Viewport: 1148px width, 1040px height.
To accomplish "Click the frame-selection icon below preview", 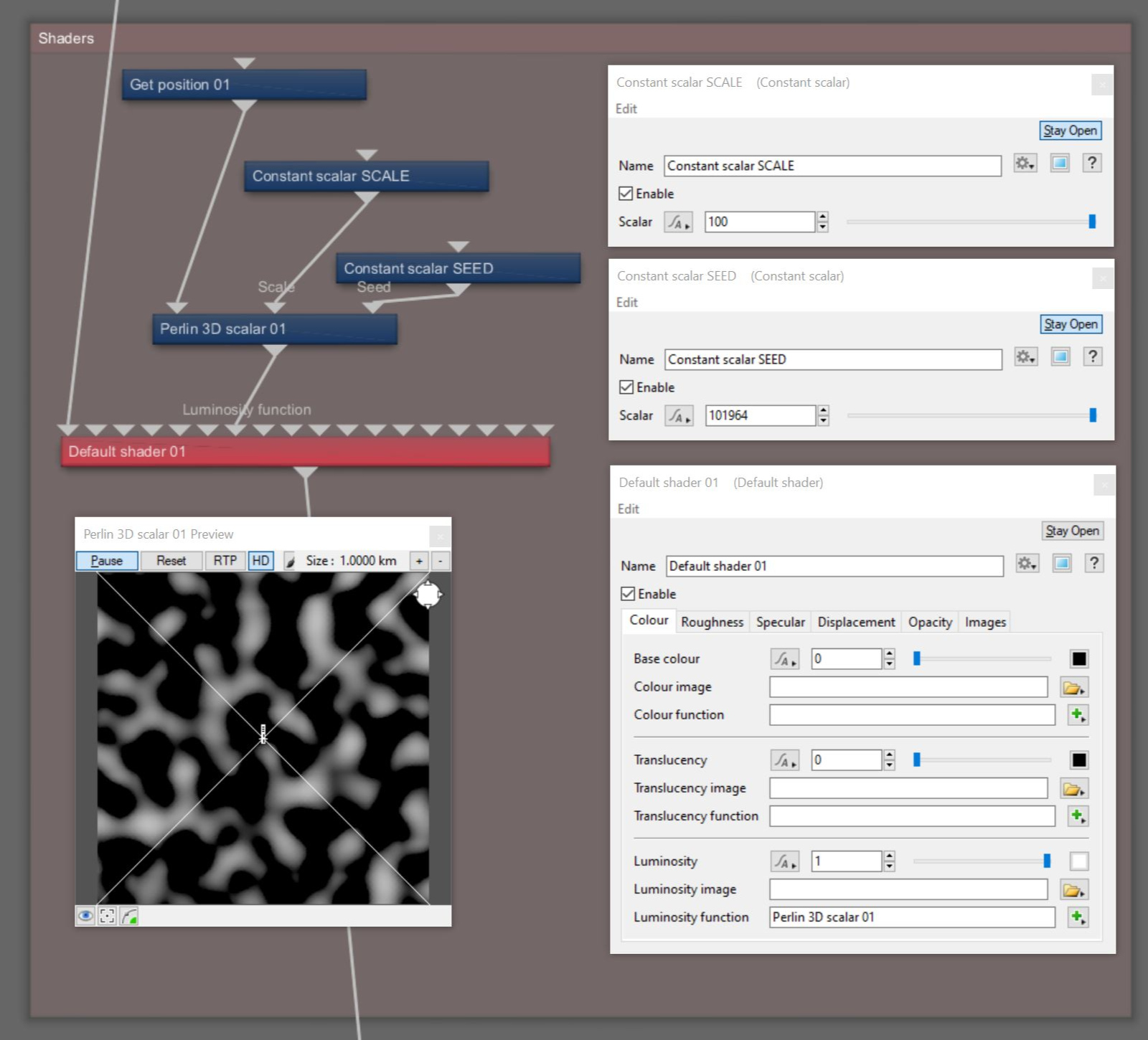I will point(107,916).
